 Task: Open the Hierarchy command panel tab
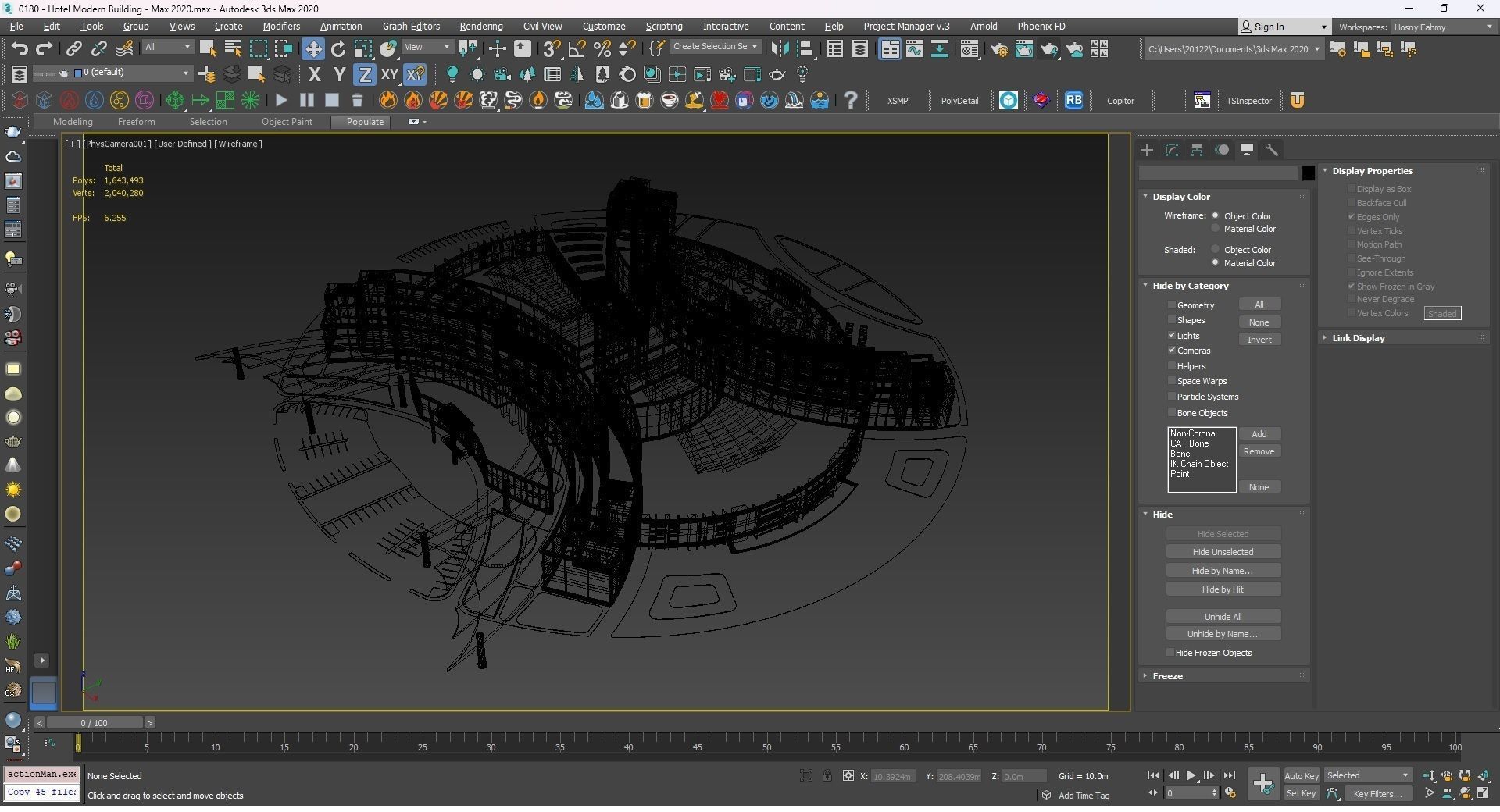click(1197, 149)
